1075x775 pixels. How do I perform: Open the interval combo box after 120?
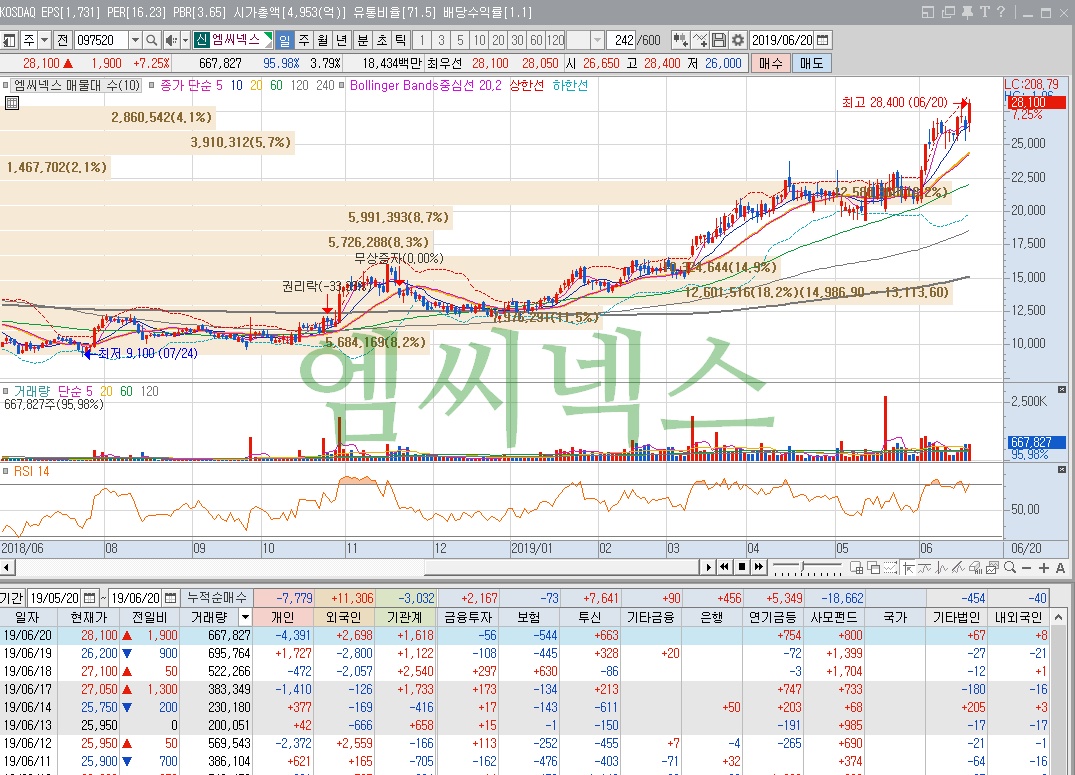[x=586, y=40]
